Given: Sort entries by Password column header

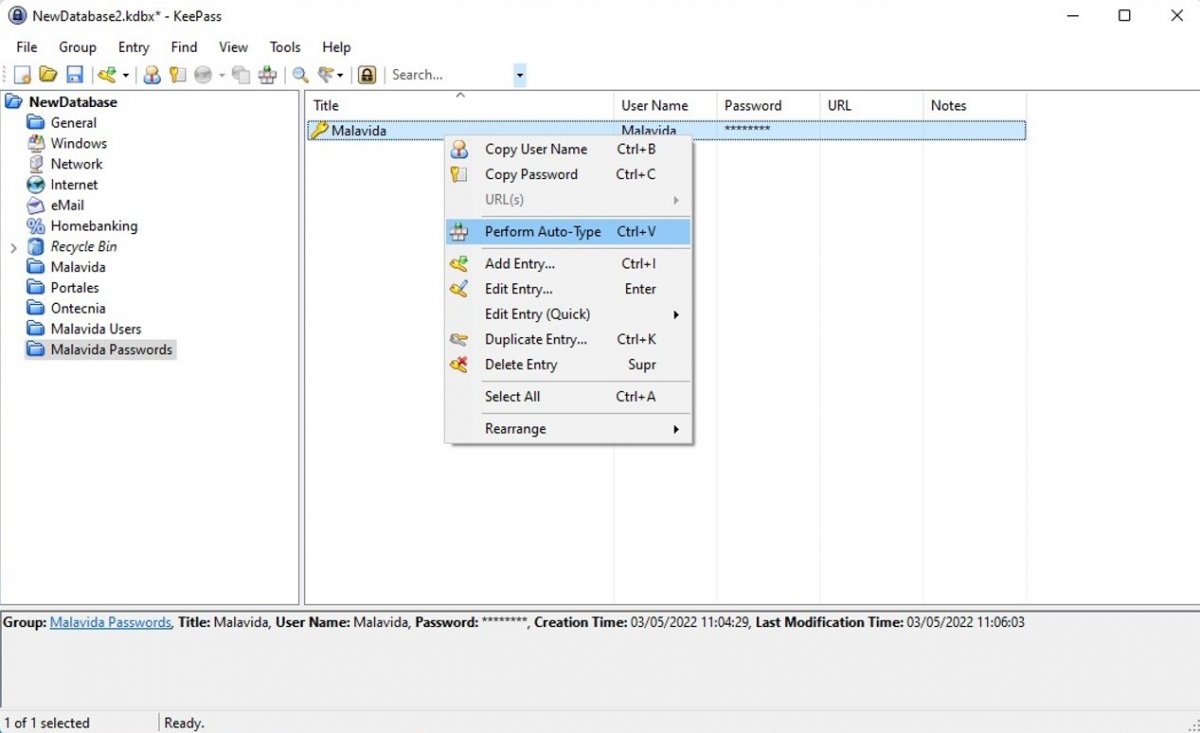Looking at the screenshot, I should tap(768, 105).
